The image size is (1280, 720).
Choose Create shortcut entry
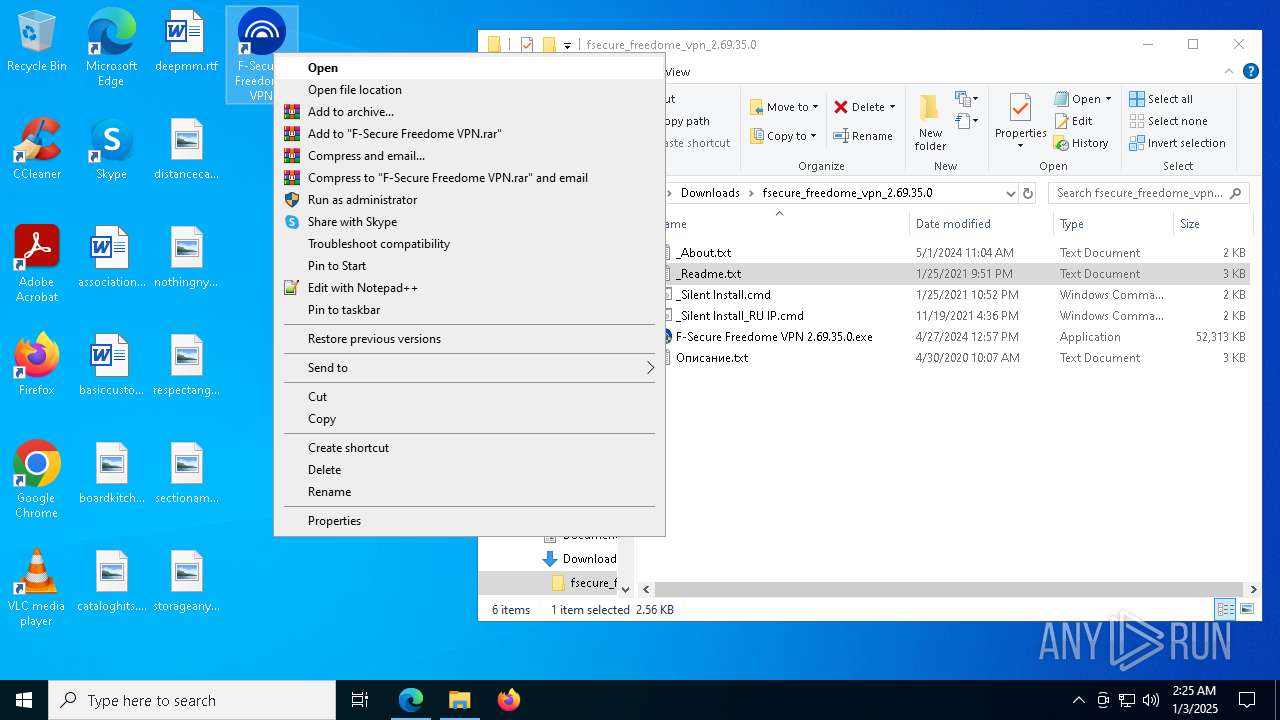(x=469, y=448)
